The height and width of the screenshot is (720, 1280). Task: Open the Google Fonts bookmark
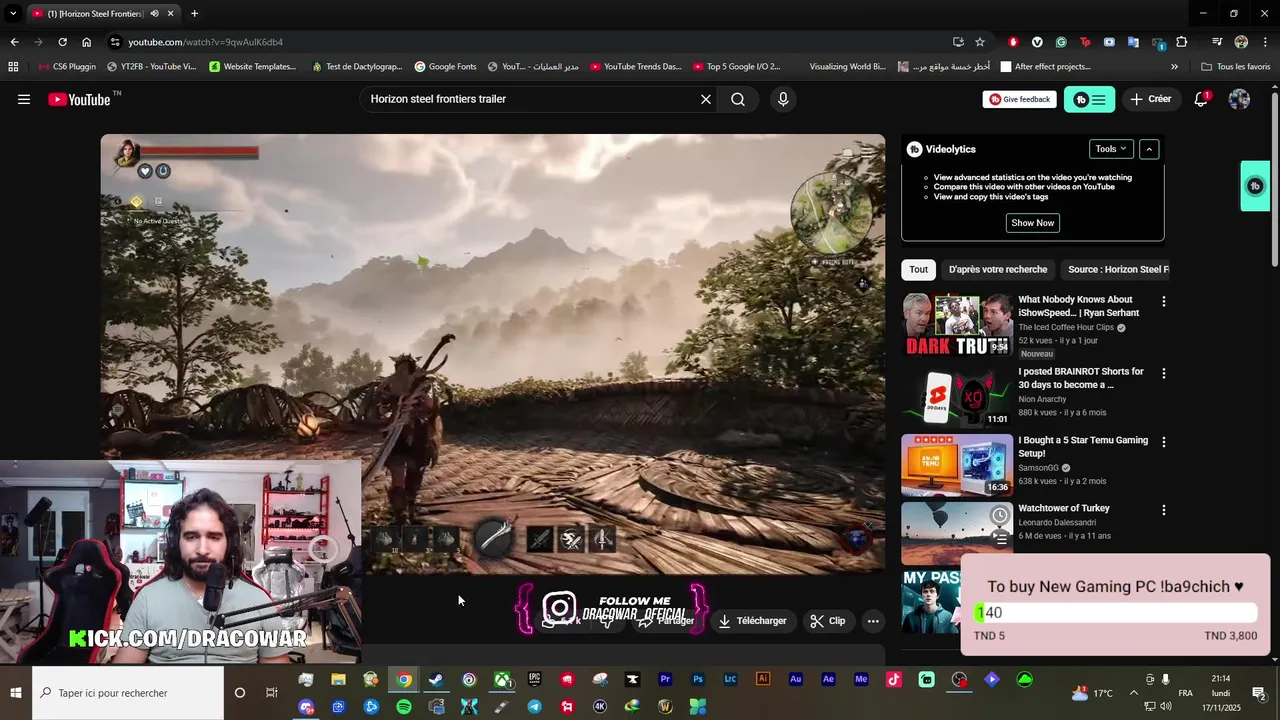click(x=445, y=67)
